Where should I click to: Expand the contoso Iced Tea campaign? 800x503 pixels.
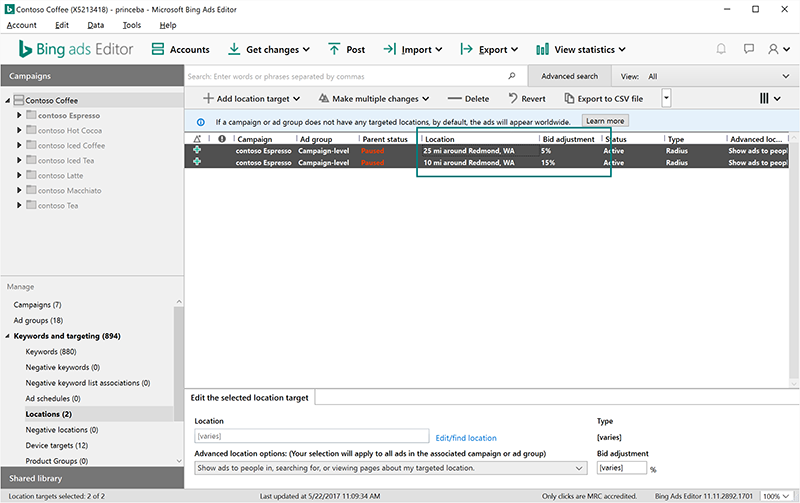pos(19,160)
